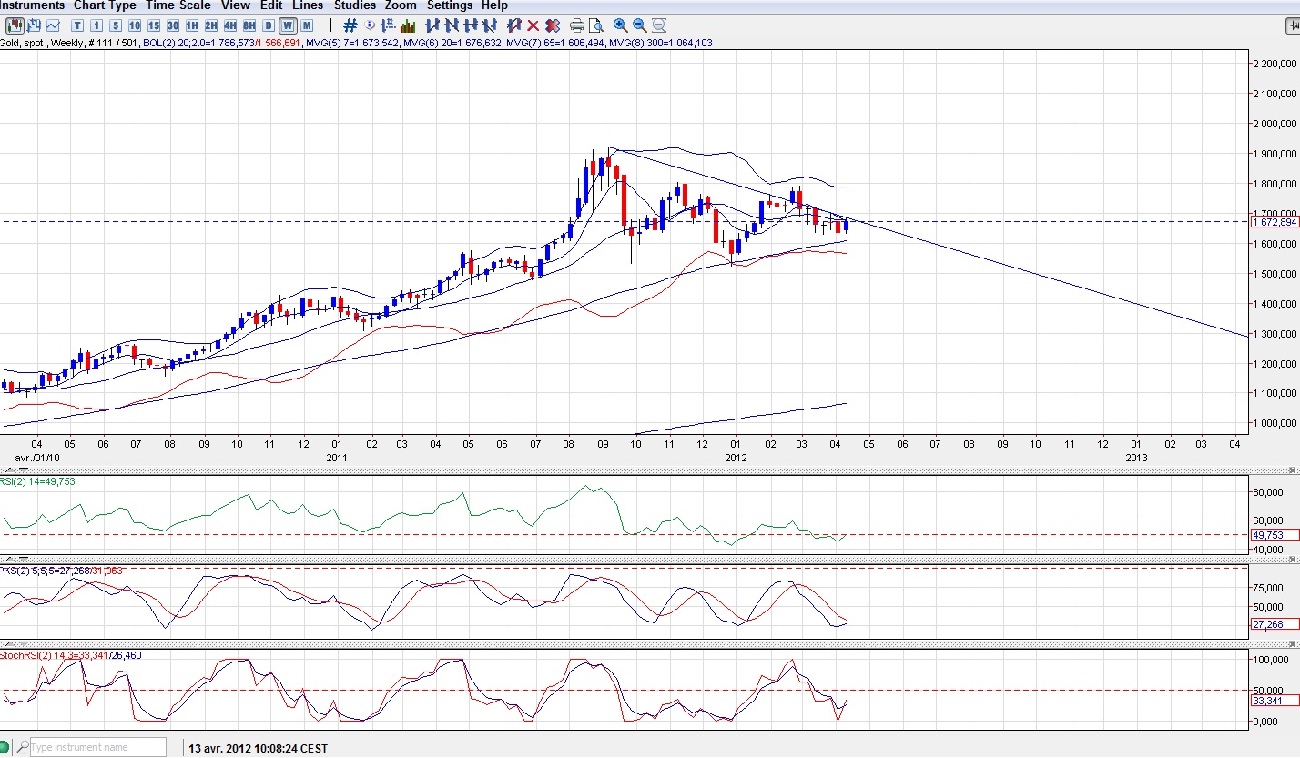Choose the monthly (M) timeframe button

pos(307,25)
